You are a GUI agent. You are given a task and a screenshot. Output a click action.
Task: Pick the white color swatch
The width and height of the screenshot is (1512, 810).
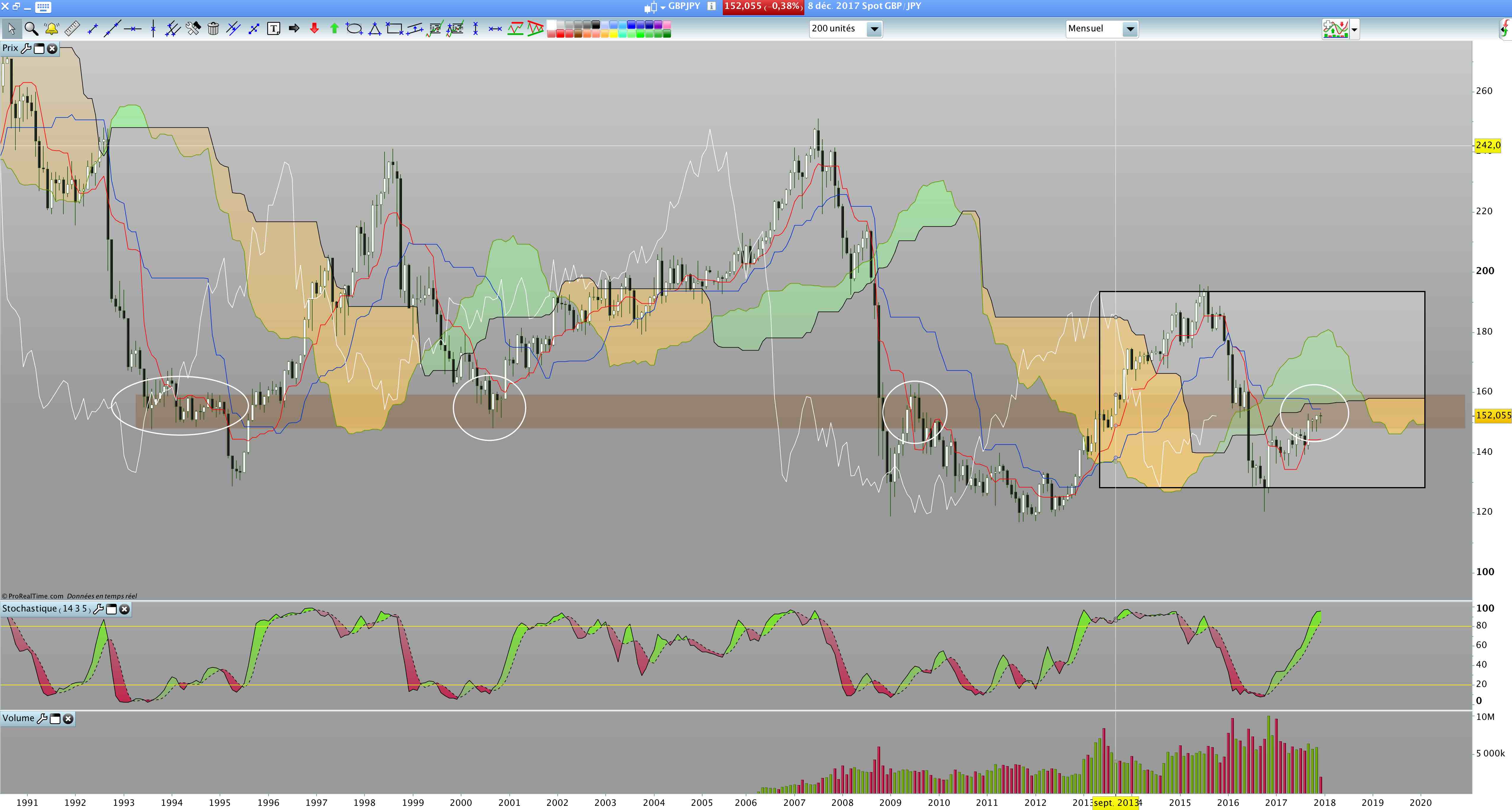(552, 25)
